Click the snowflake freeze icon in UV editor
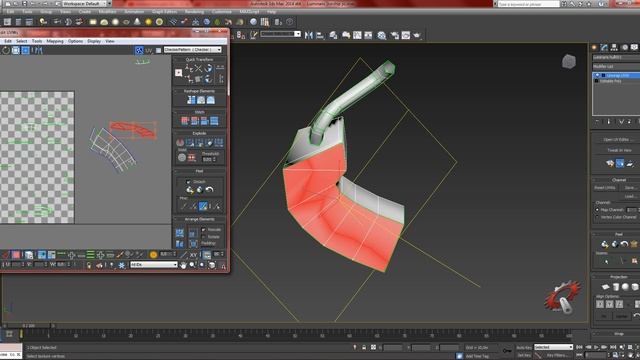 pyautogui.click(x=122, y=265)
